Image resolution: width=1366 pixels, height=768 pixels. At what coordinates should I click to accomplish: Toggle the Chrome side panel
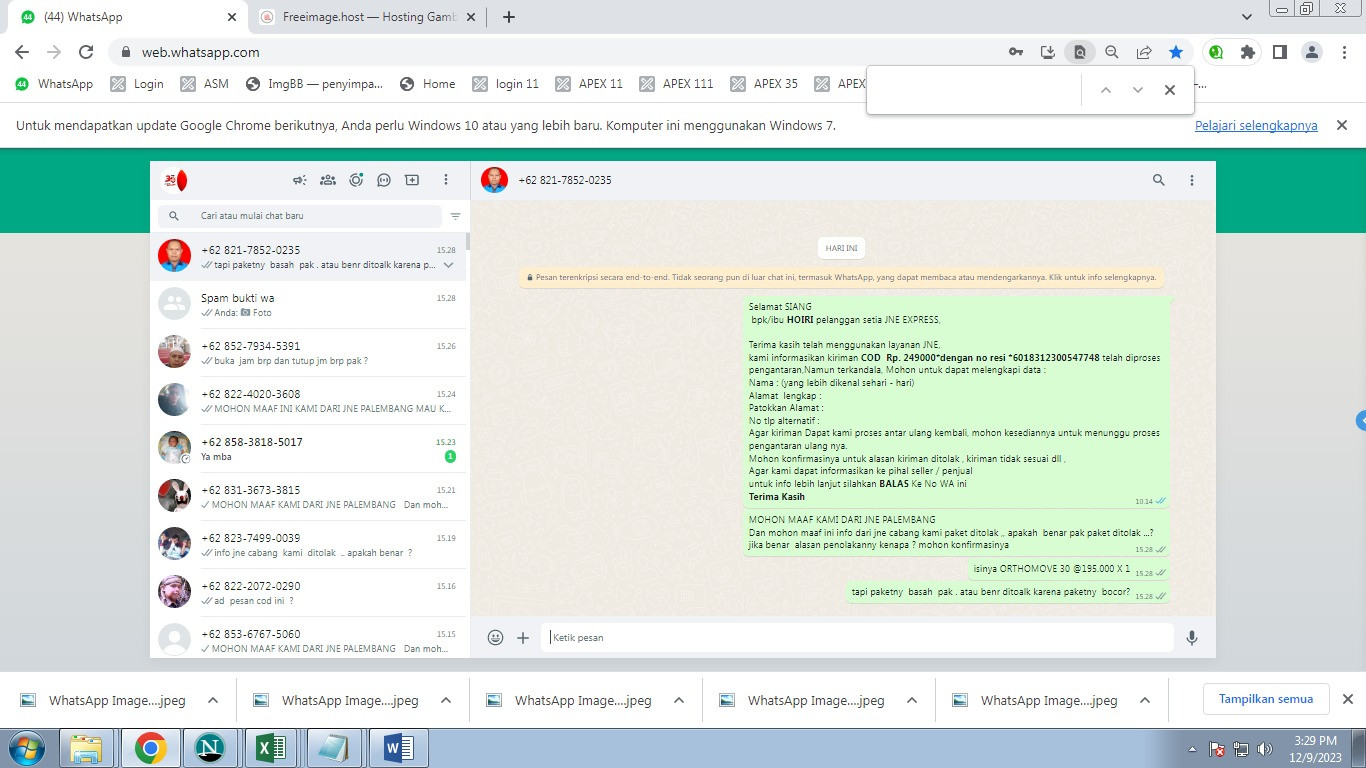[x=1279, y=52]
